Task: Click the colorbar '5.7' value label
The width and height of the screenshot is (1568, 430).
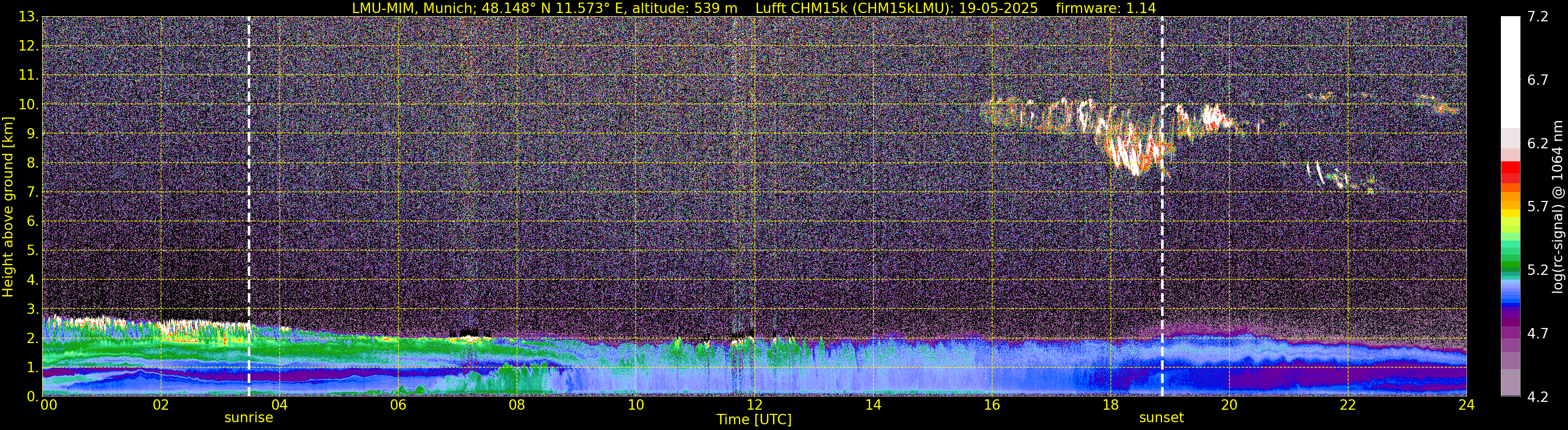Action: [x=1538, y=207]
